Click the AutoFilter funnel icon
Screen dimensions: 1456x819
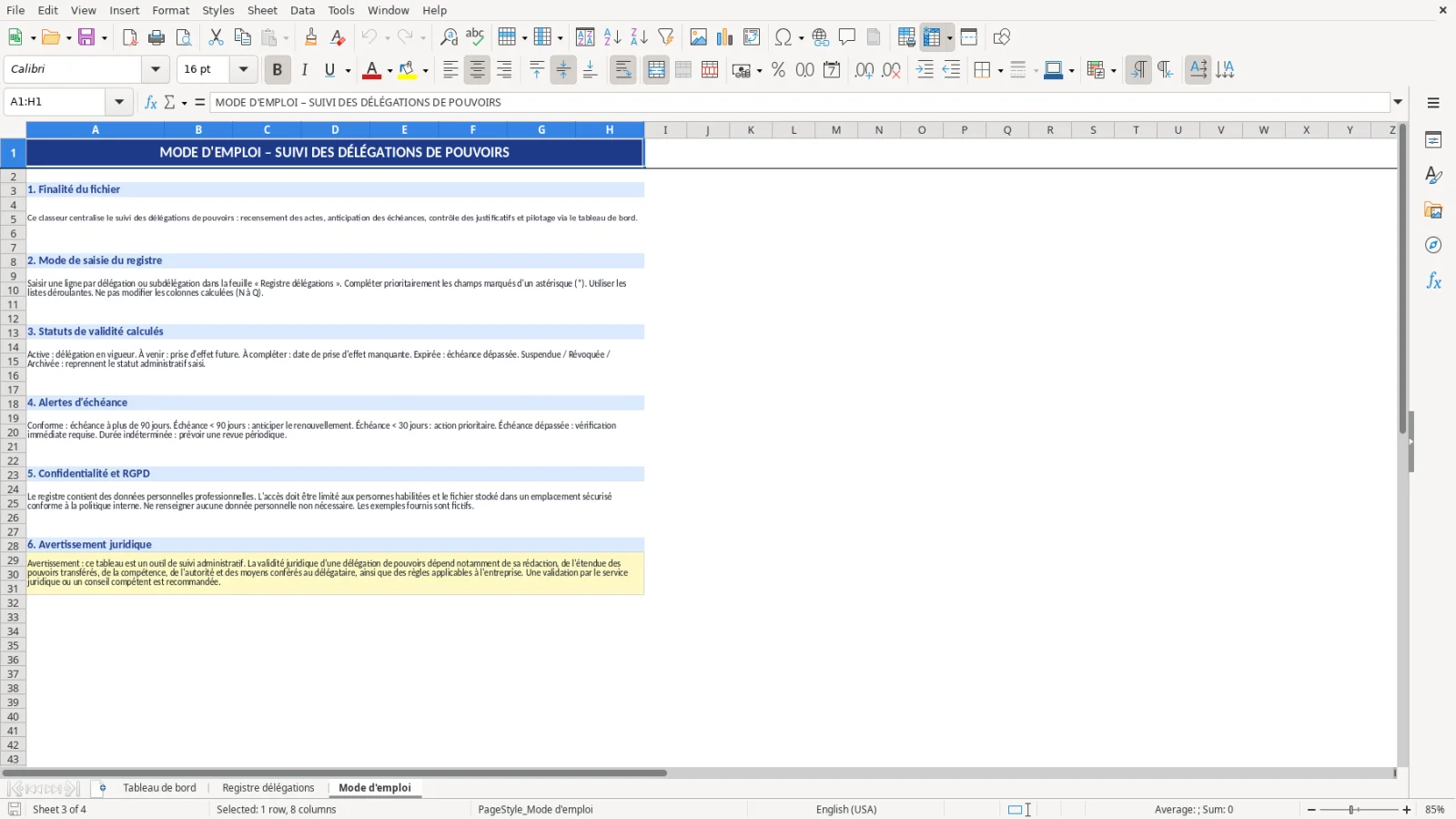[x=666, y=37]
